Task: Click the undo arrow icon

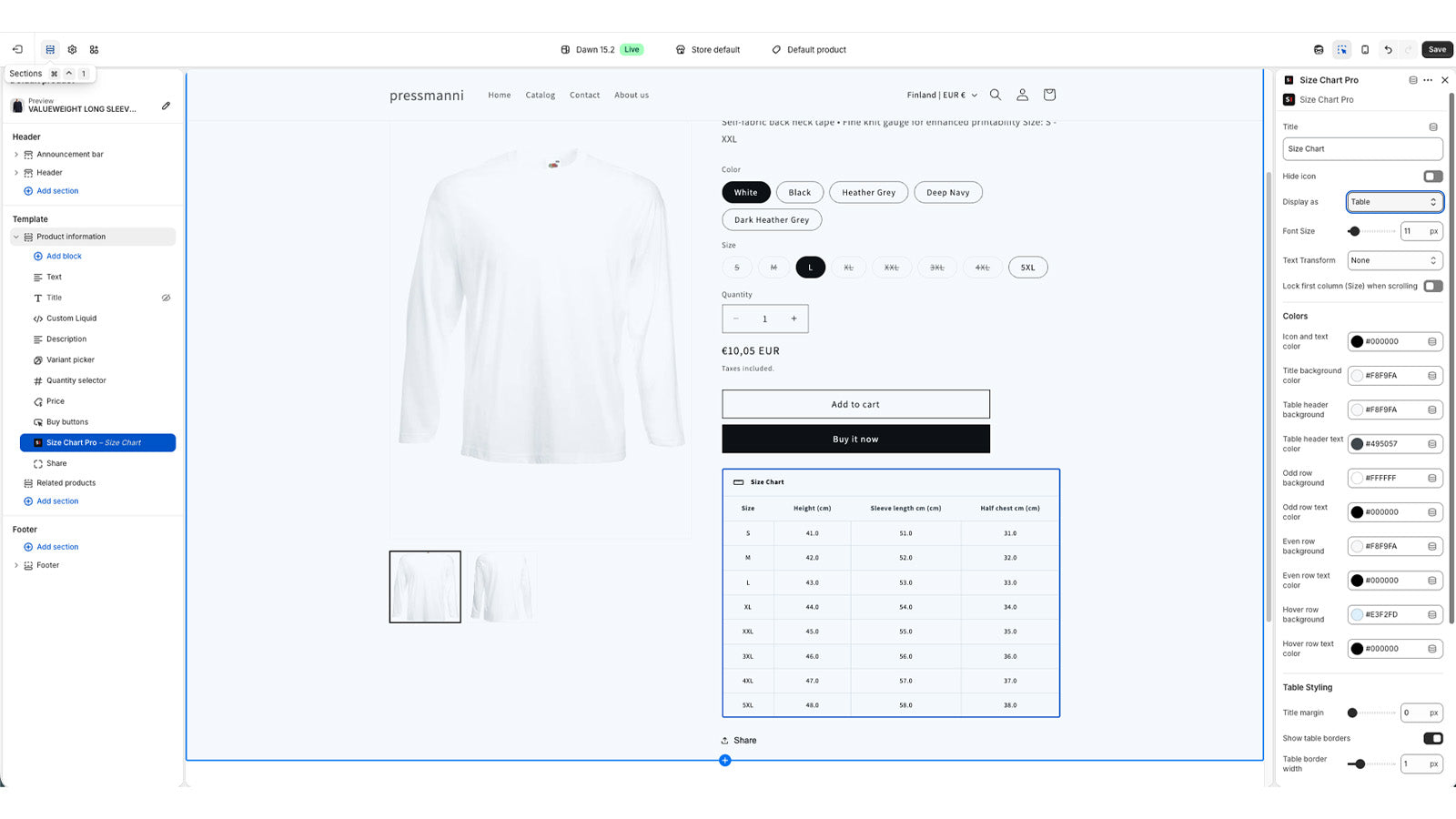Action: point(1388,49)
